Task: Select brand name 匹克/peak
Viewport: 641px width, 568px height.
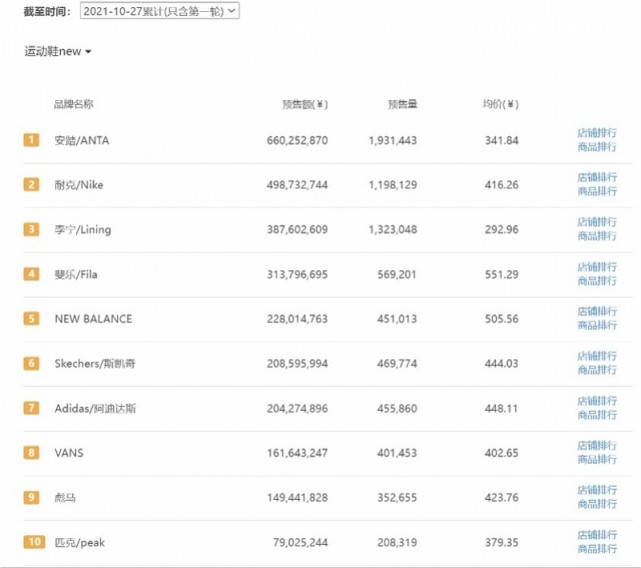Action: (80, 543)
